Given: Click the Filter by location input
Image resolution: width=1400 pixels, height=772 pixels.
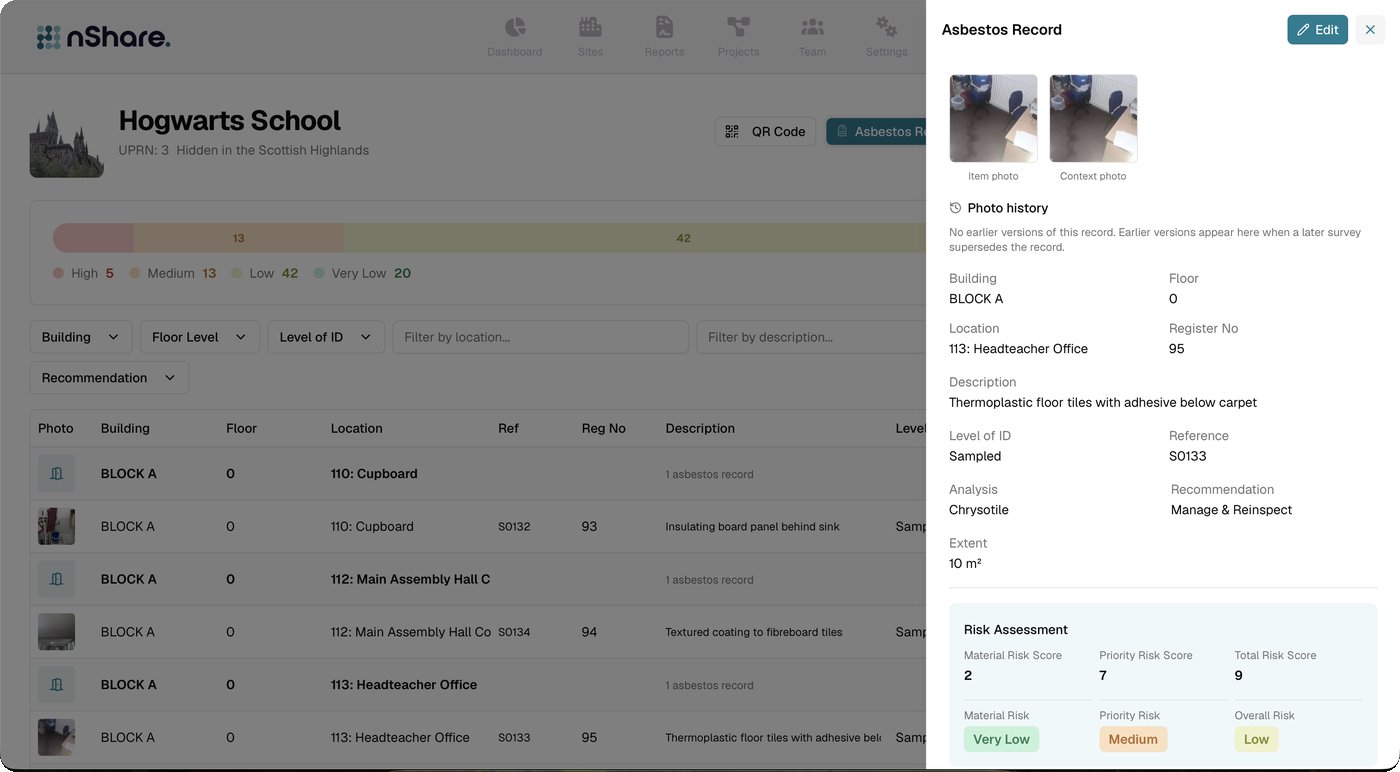Looking at the screenshot, I should [x=540, y=337].
